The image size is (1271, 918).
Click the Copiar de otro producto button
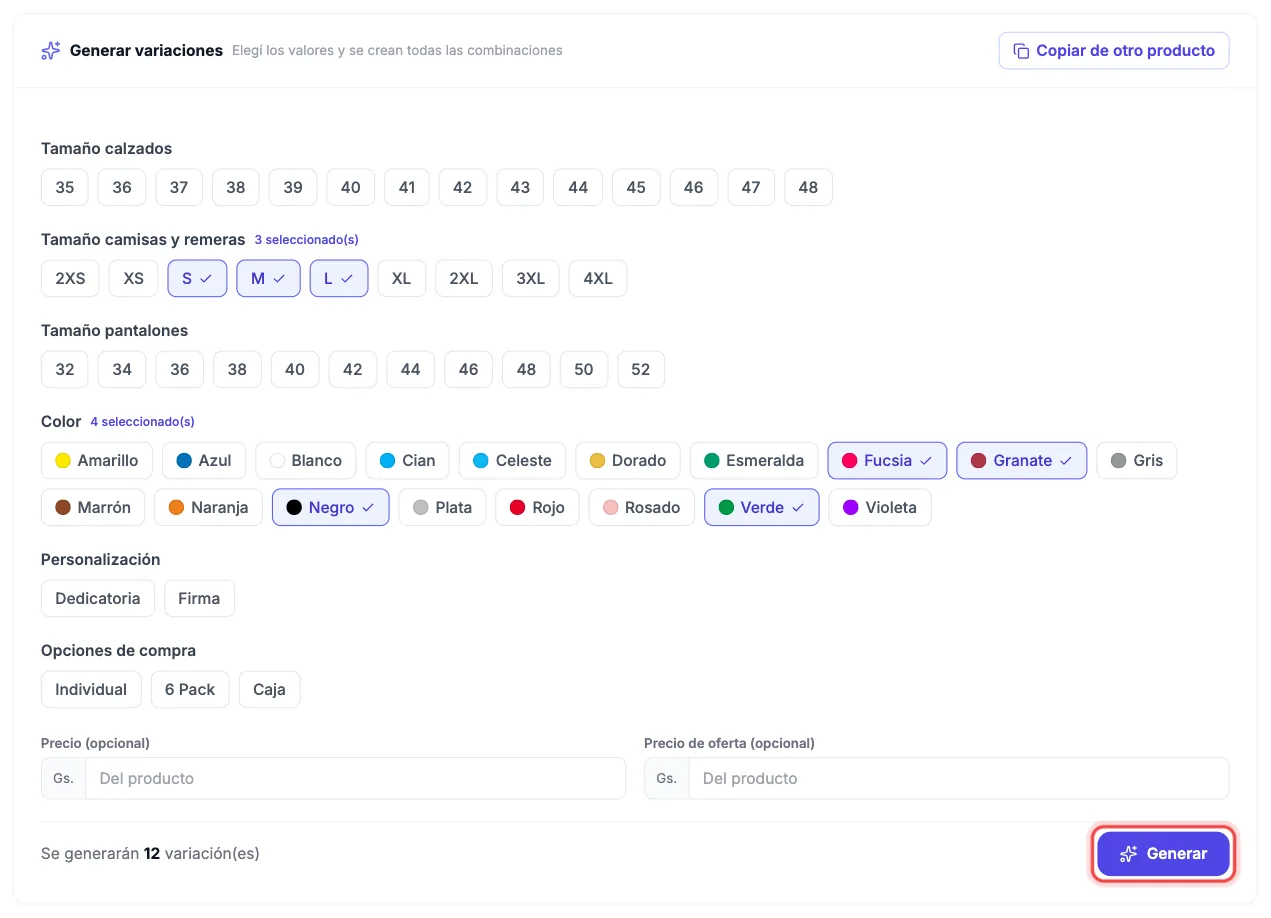click(1114, 51)
